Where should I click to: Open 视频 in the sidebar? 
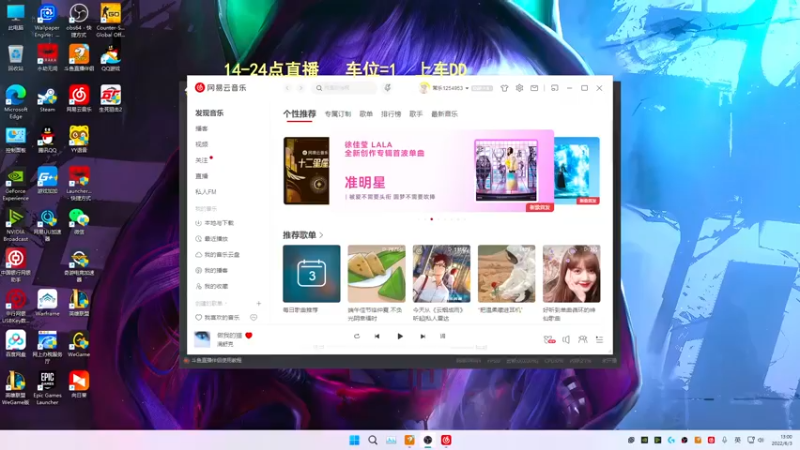pyautogui.click(x=202, y=144)
